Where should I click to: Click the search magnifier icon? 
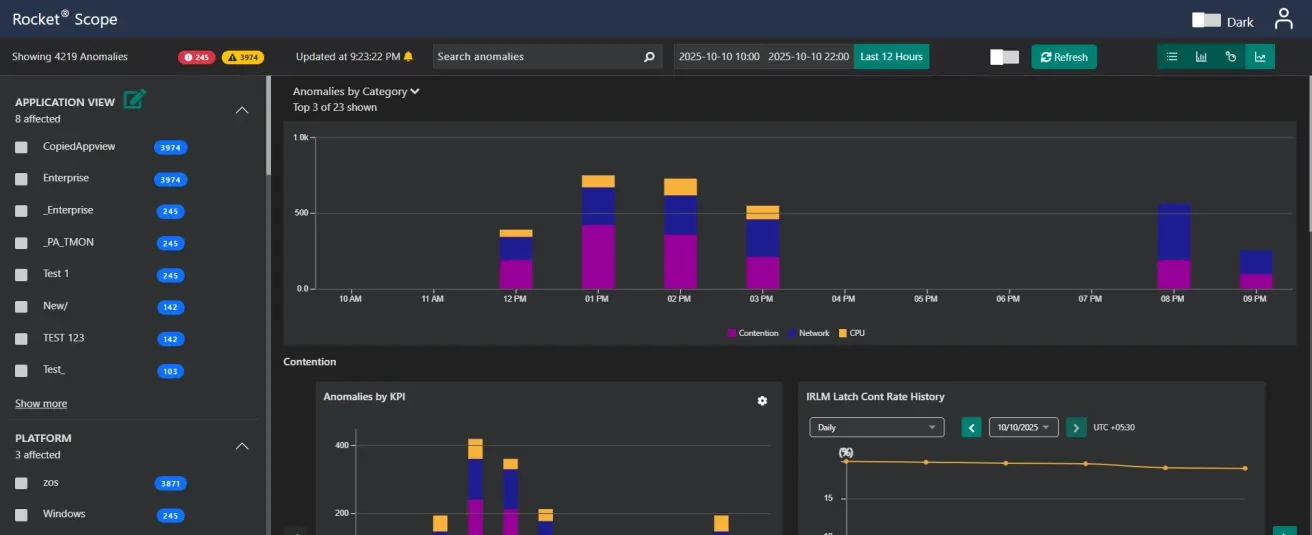(x=649, y=57)
